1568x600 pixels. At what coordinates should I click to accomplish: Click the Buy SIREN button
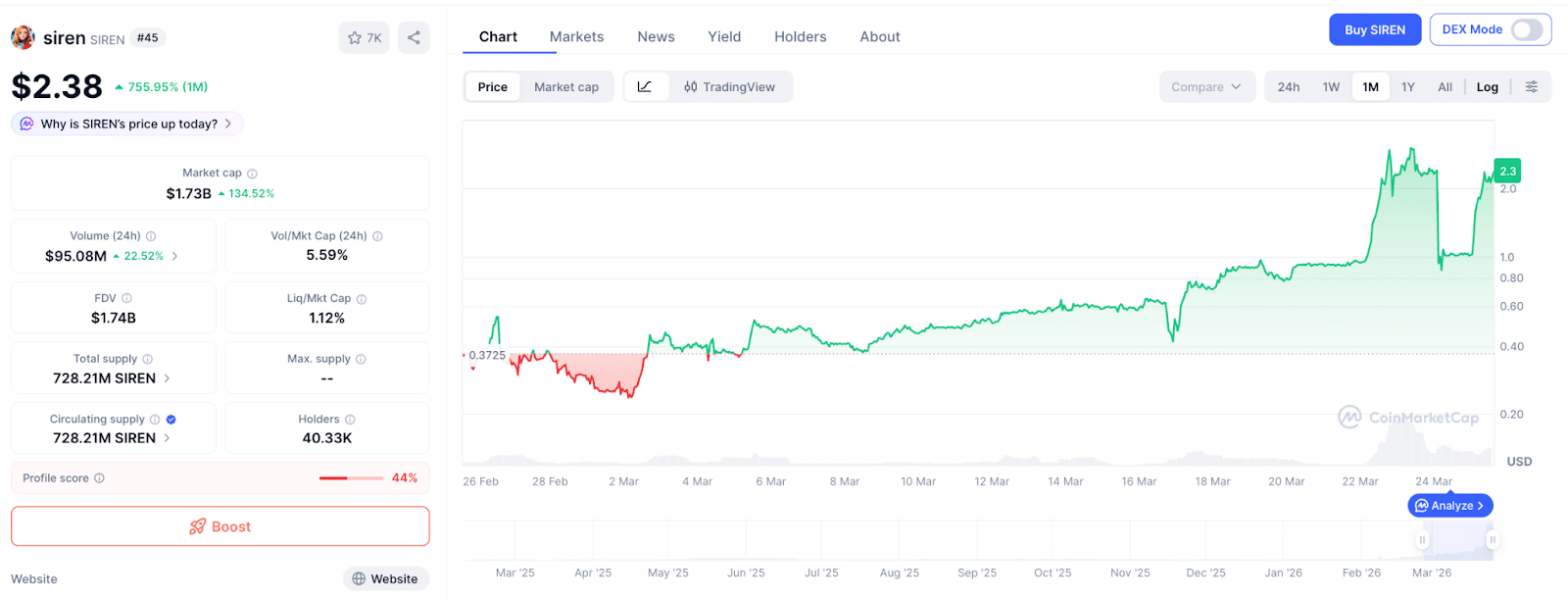(1375, 29)
